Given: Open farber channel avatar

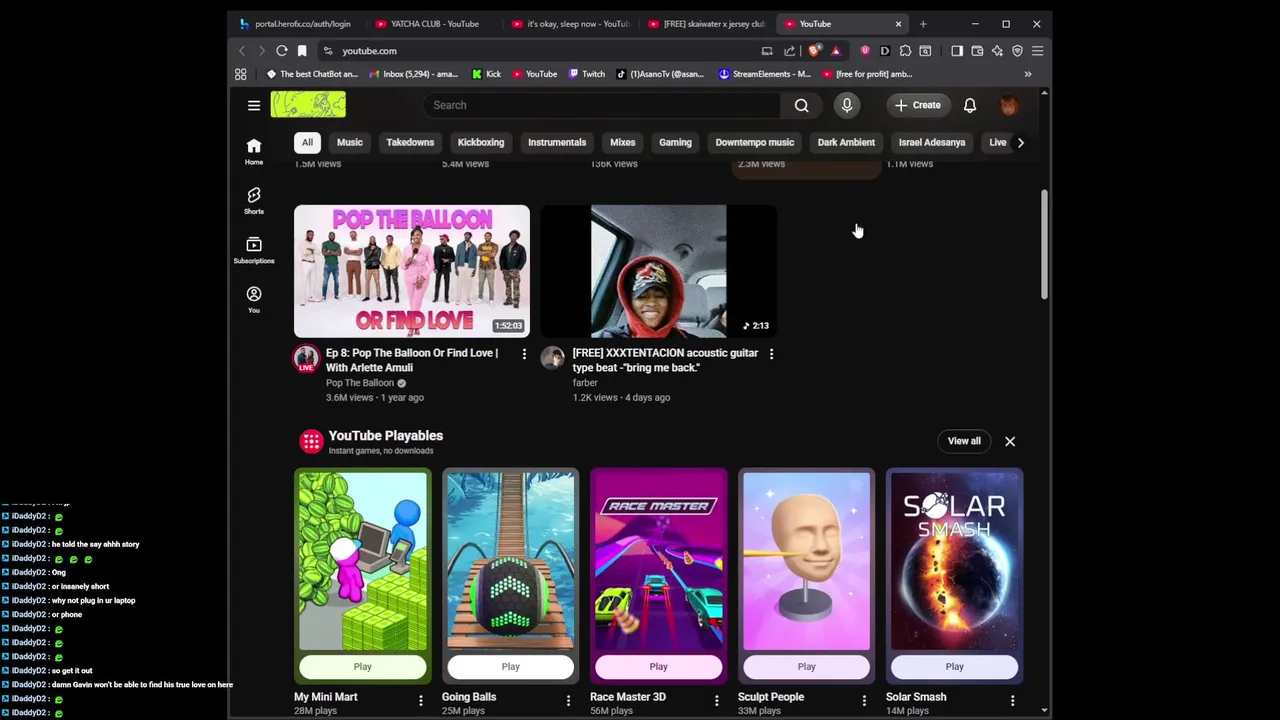Looking at the screenshot, I should coord(553,359).
